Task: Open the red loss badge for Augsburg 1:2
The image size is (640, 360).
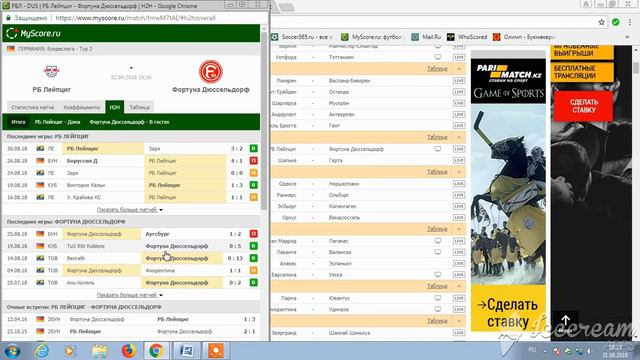Action: (x=253, y=234)
